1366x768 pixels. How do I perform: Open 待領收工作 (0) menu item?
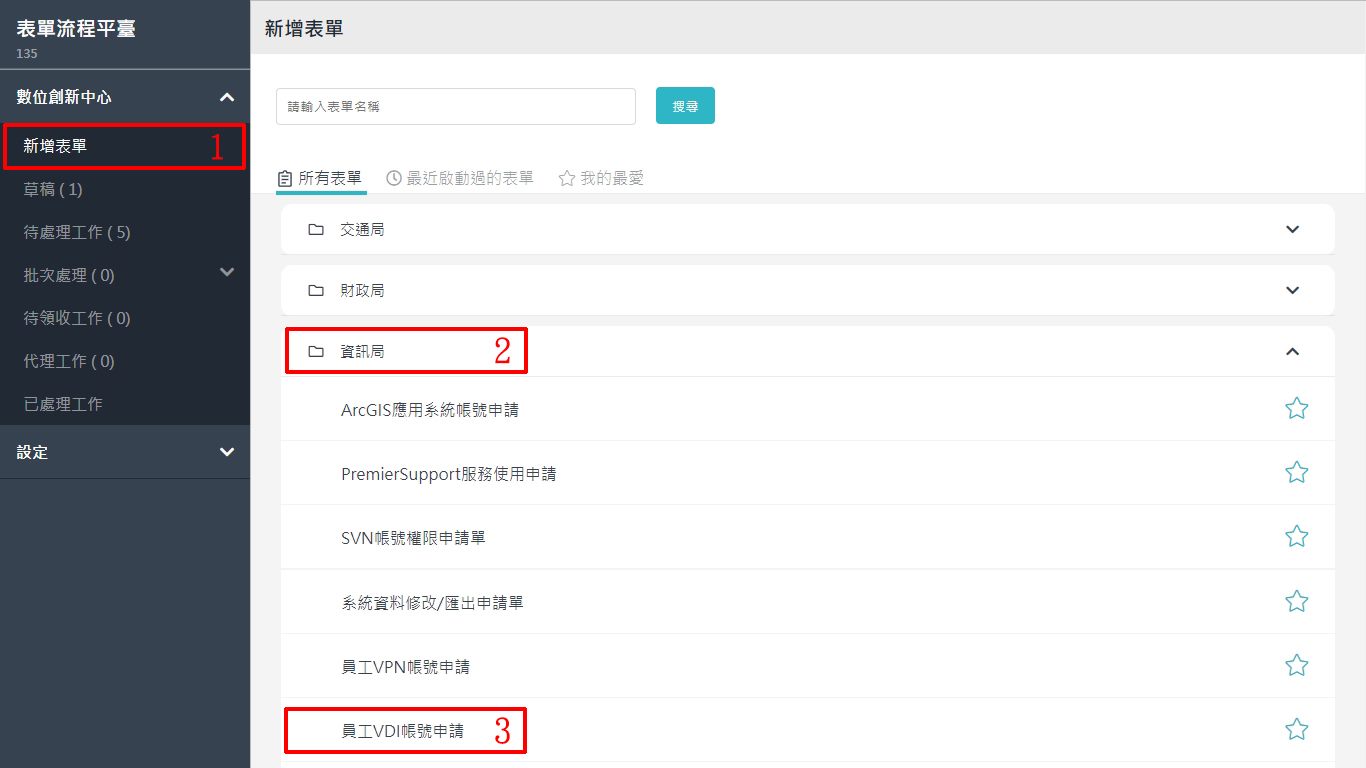click(125, 318)
